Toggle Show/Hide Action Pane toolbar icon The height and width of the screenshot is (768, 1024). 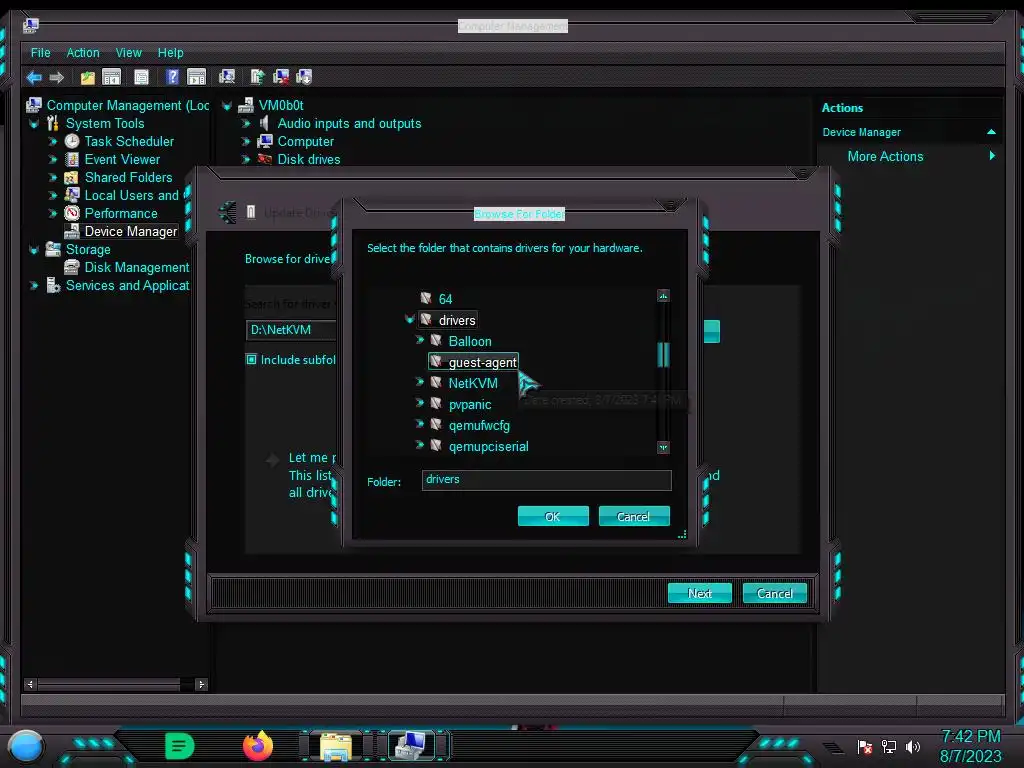(197, 77)
